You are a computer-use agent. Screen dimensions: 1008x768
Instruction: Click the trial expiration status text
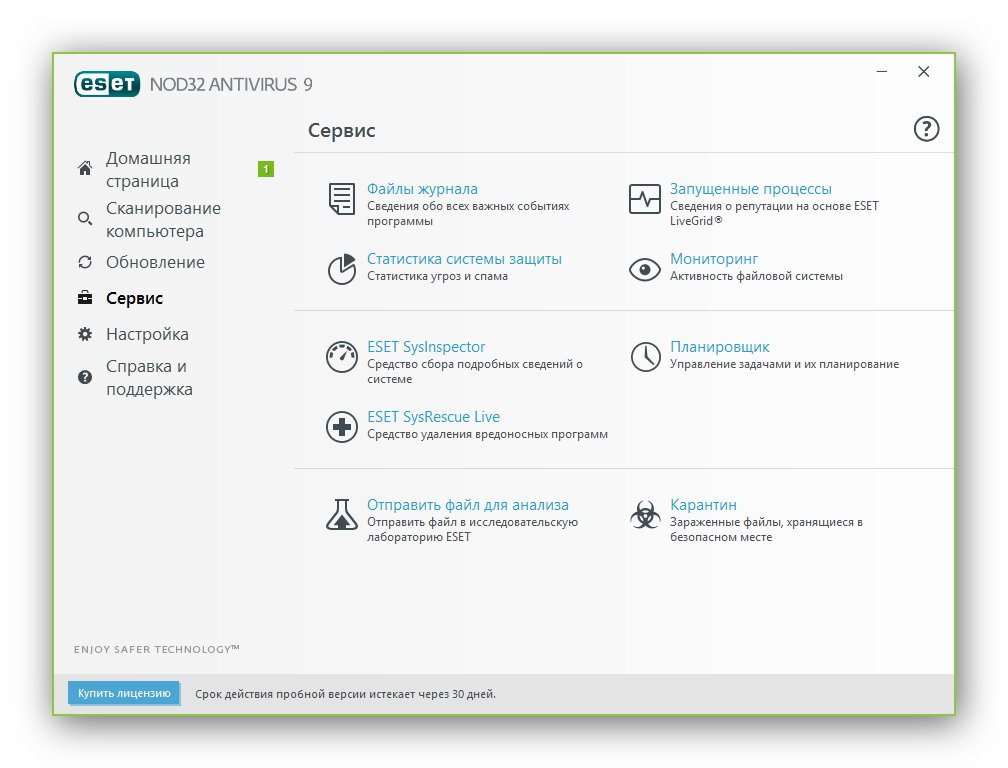click(345, 694)
